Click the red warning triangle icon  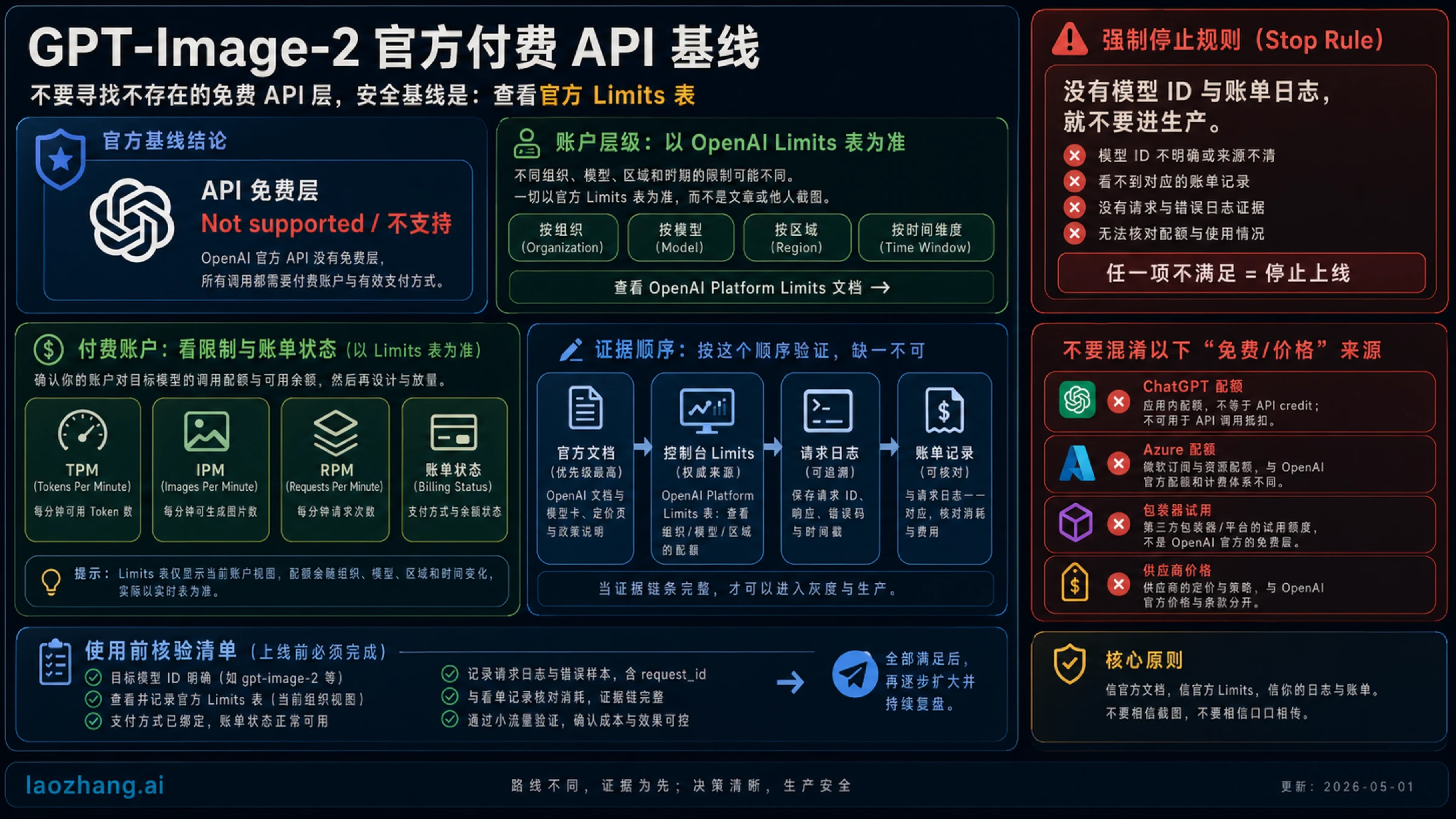[x=1070, y=39]
